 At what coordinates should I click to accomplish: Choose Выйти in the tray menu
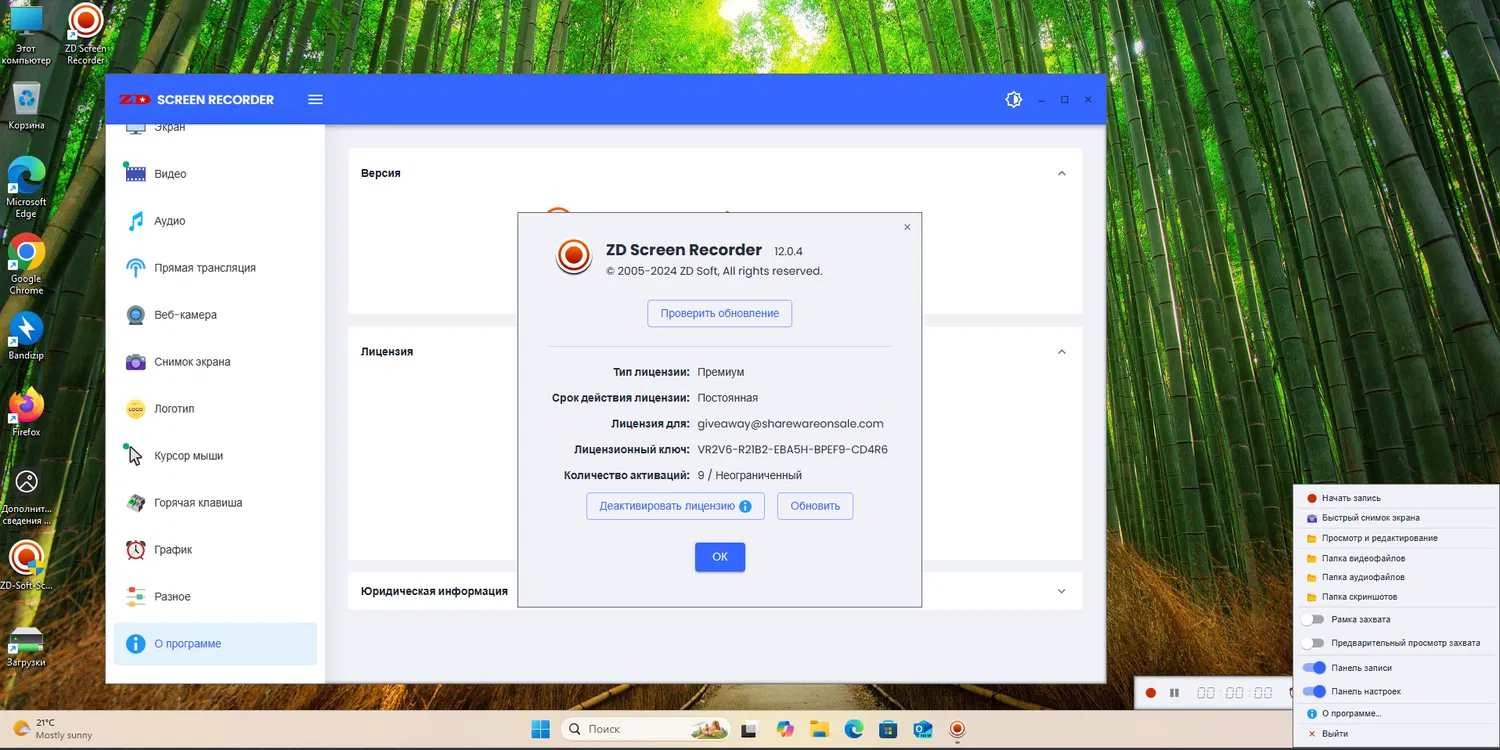[1396, 734]
